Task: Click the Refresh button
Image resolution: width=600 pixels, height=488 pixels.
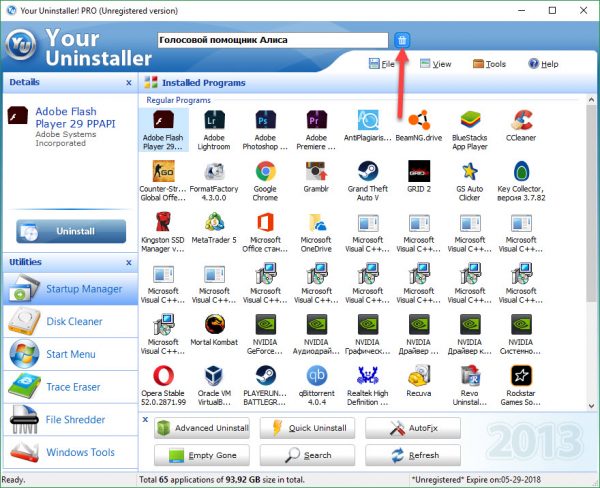Action: pos(413,455)
